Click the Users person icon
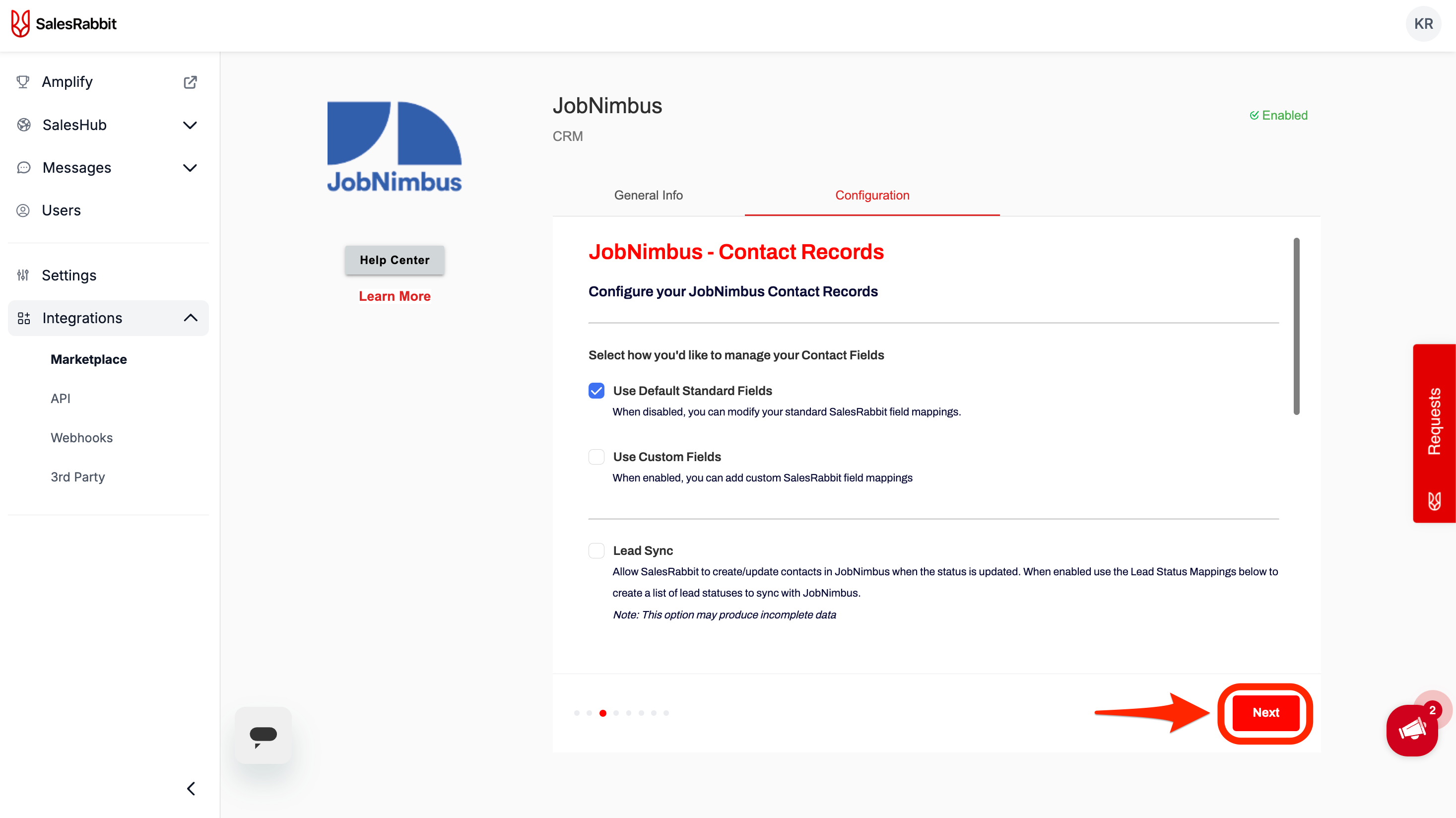 click(x=23, y=210)
